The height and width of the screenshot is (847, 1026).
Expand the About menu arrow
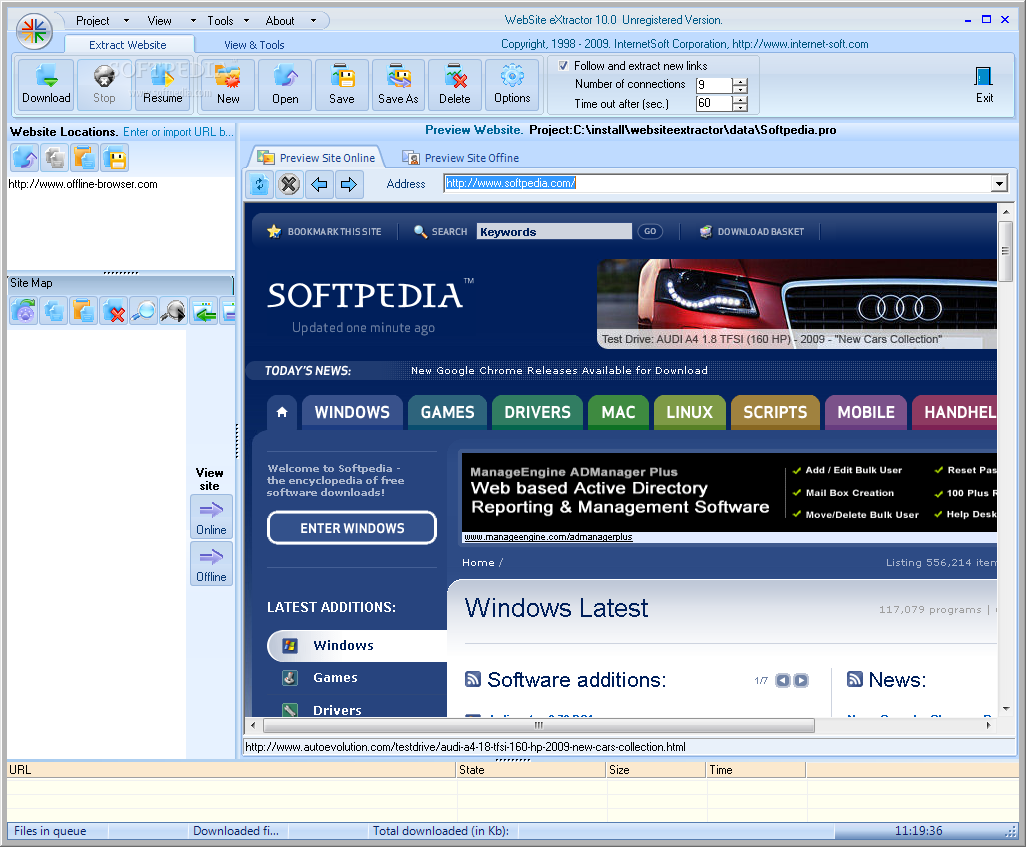click(313, 21)
